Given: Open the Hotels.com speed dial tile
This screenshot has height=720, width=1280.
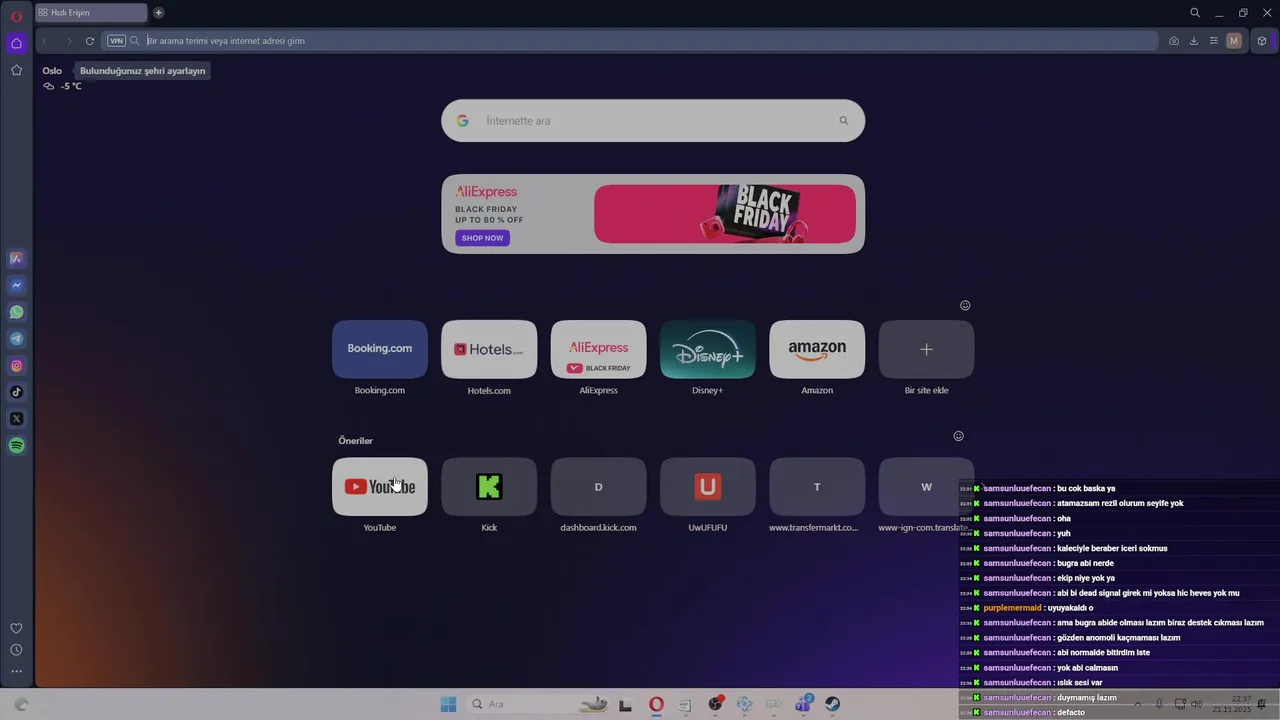Looking at the screenshot, I should pos(489,349).
